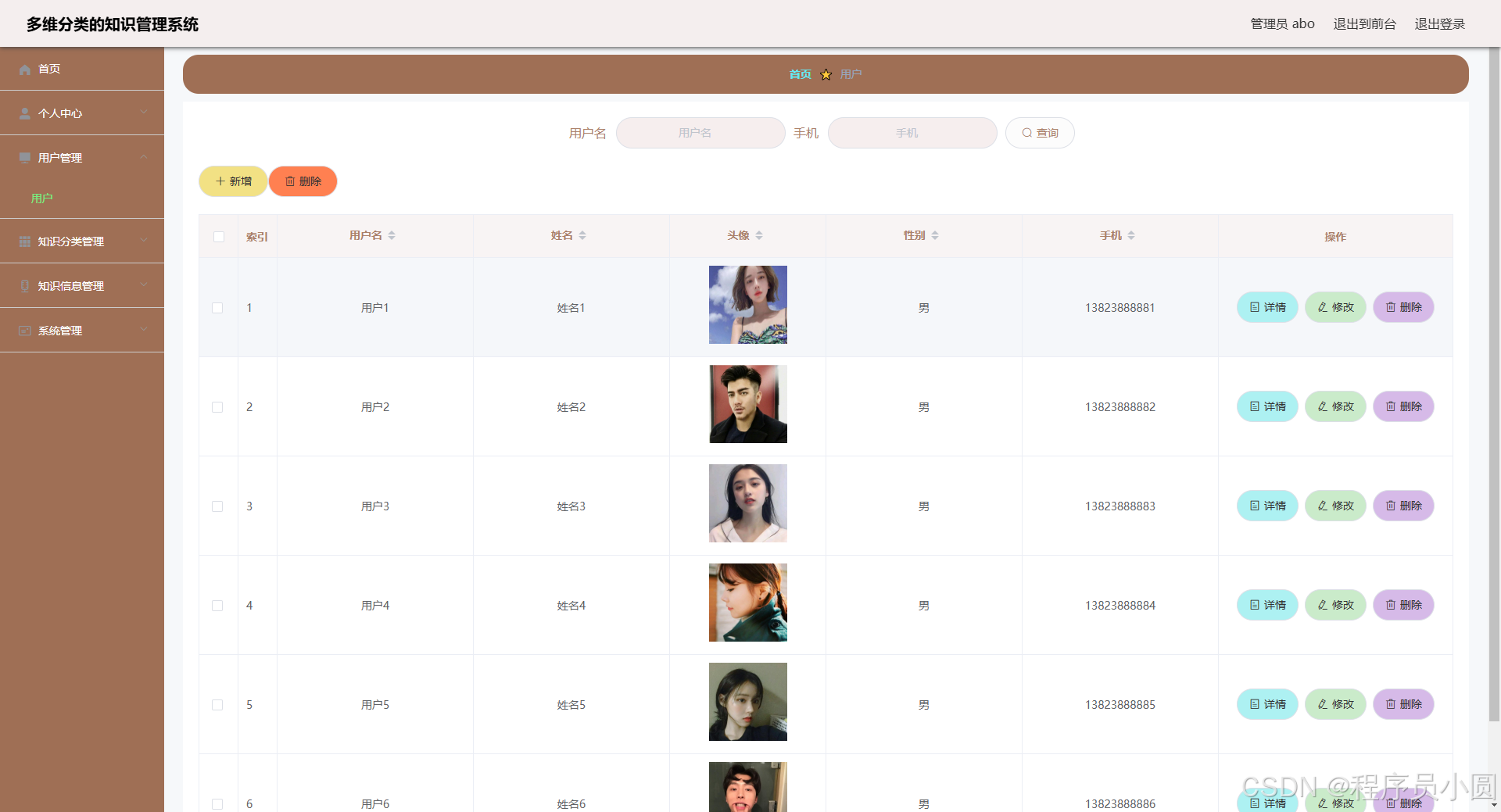Click 修改 for 用户2

coord(1335,406)
